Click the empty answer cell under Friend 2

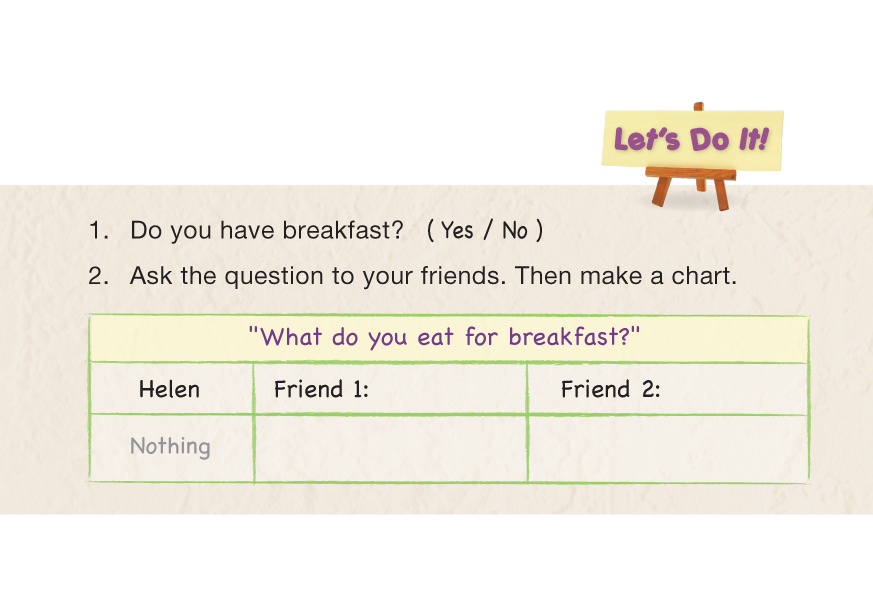pyautogui.click(x=668, y=449)
